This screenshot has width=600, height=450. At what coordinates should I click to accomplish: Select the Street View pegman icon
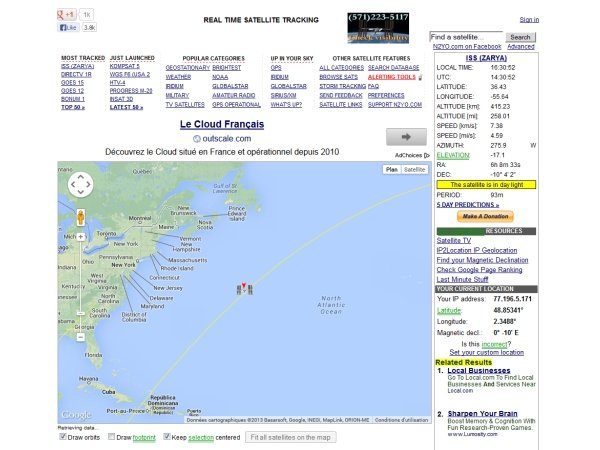[80, 217]
